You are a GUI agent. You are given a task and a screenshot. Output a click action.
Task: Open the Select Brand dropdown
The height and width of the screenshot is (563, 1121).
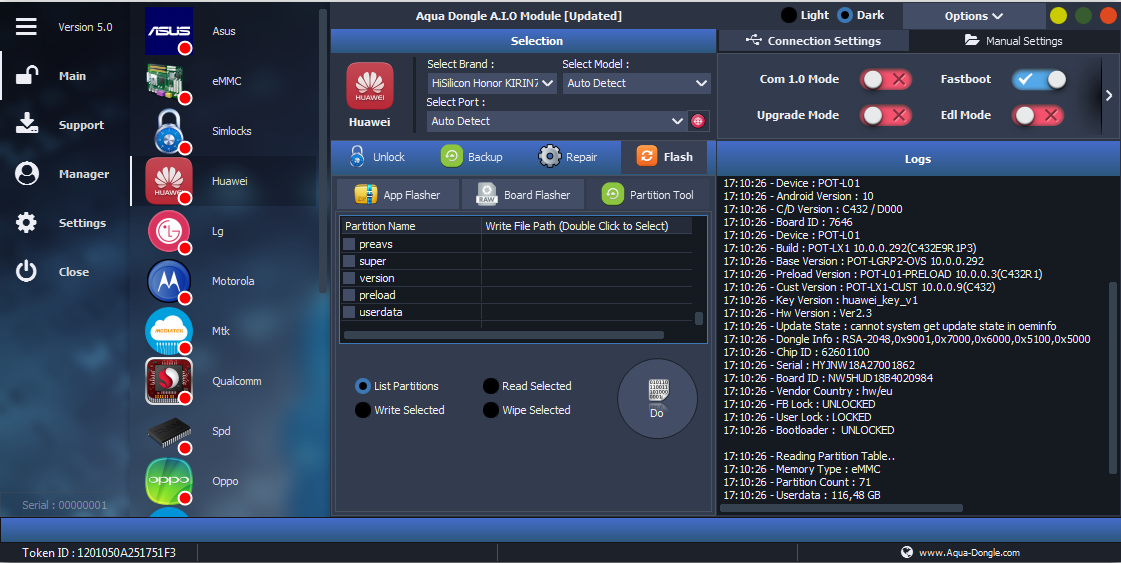coord(492,83)
